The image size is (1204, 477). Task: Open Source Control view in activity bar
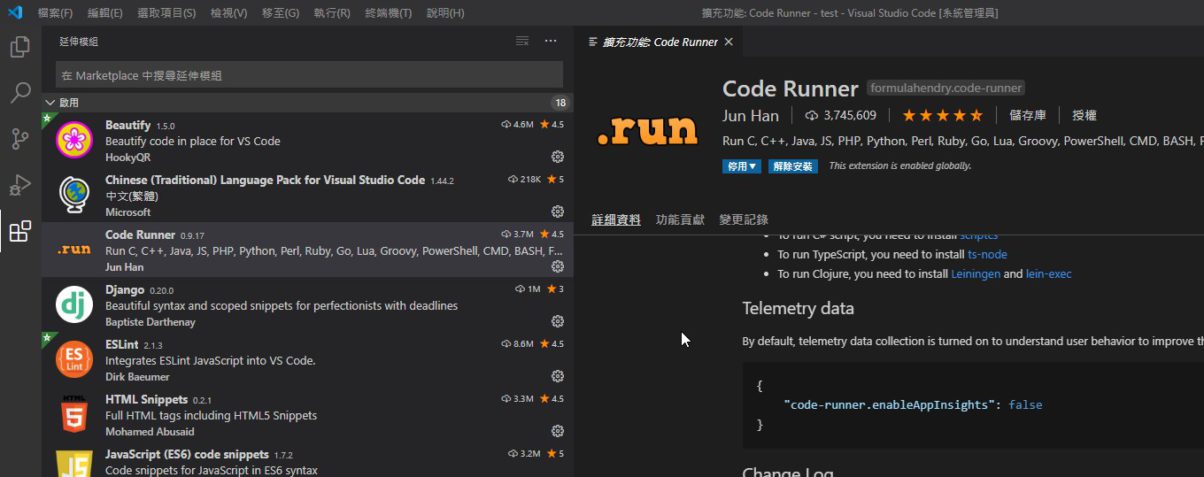(x=20, y=139)
